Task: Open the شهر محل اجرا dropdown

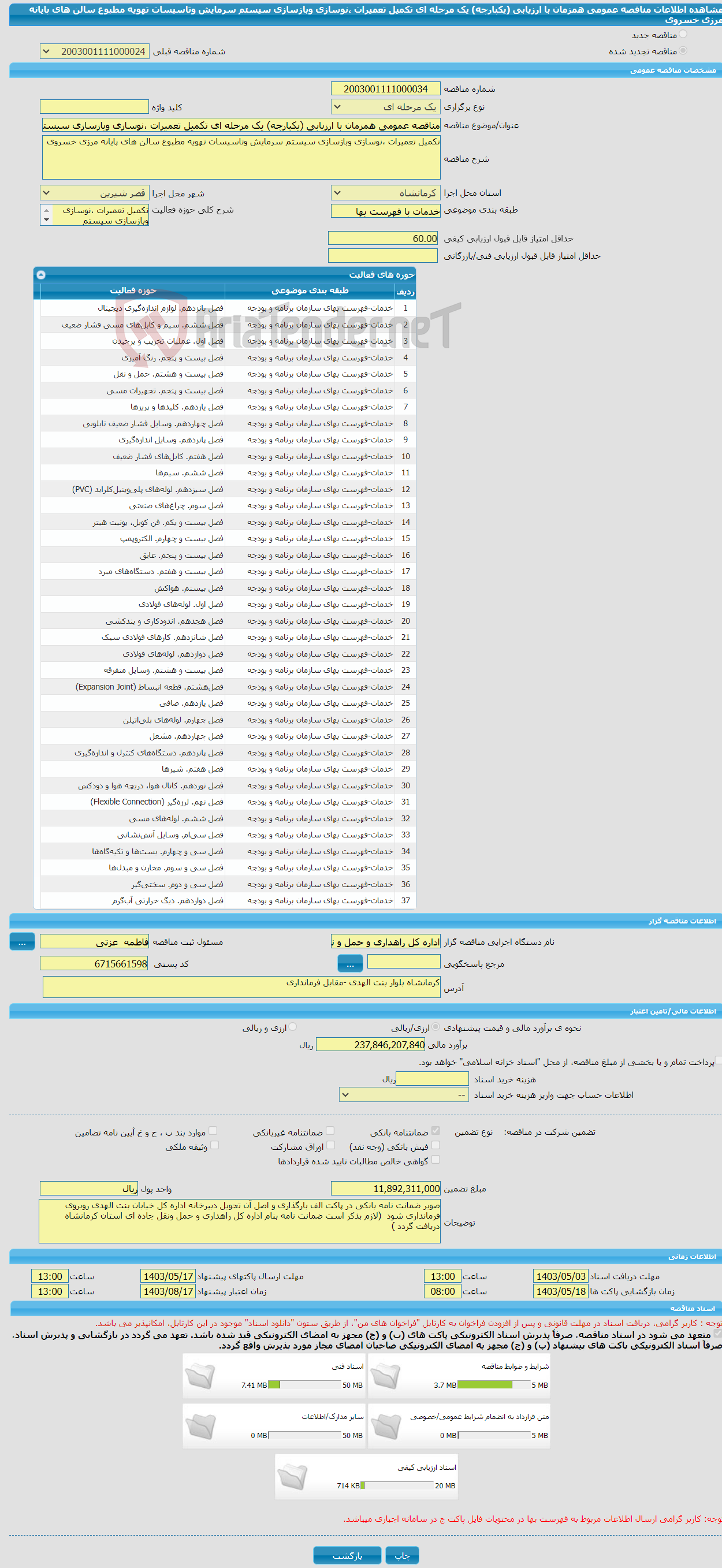Action: [x=94, y=193]
